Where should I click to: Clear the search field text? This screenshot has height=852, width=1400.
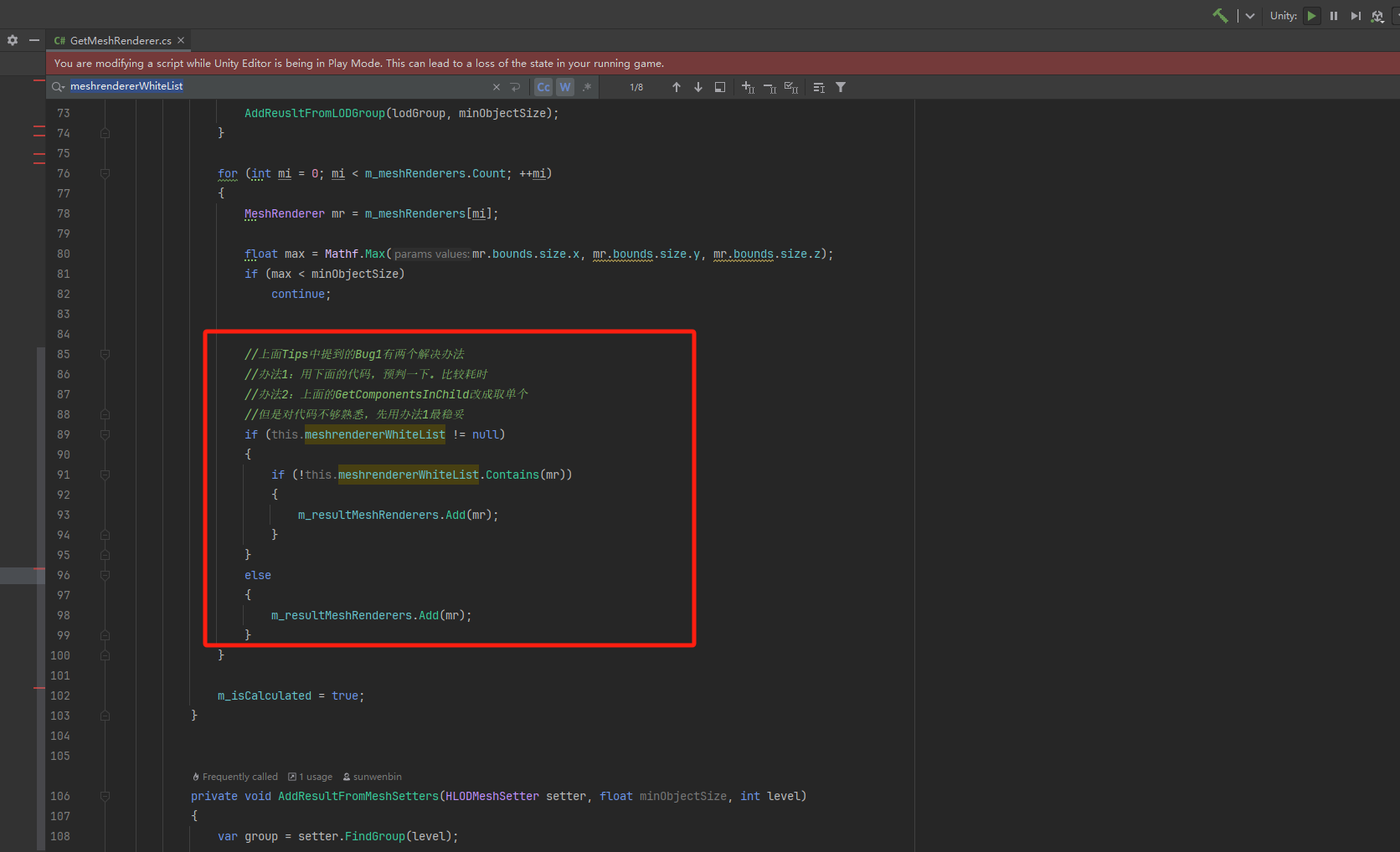pos(496,87)
